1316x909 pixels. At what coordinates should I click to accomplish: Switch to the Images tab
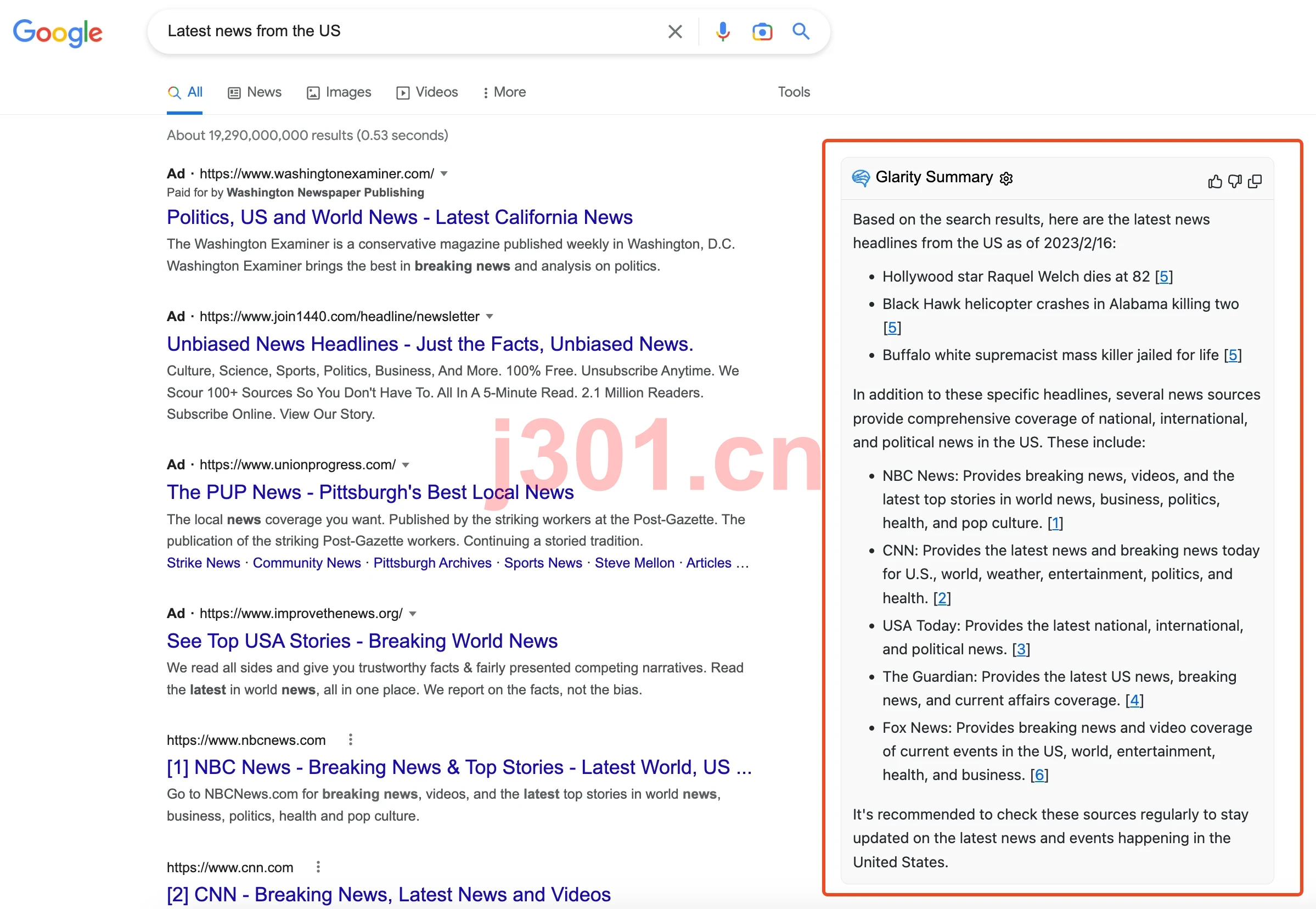(339, 92)
